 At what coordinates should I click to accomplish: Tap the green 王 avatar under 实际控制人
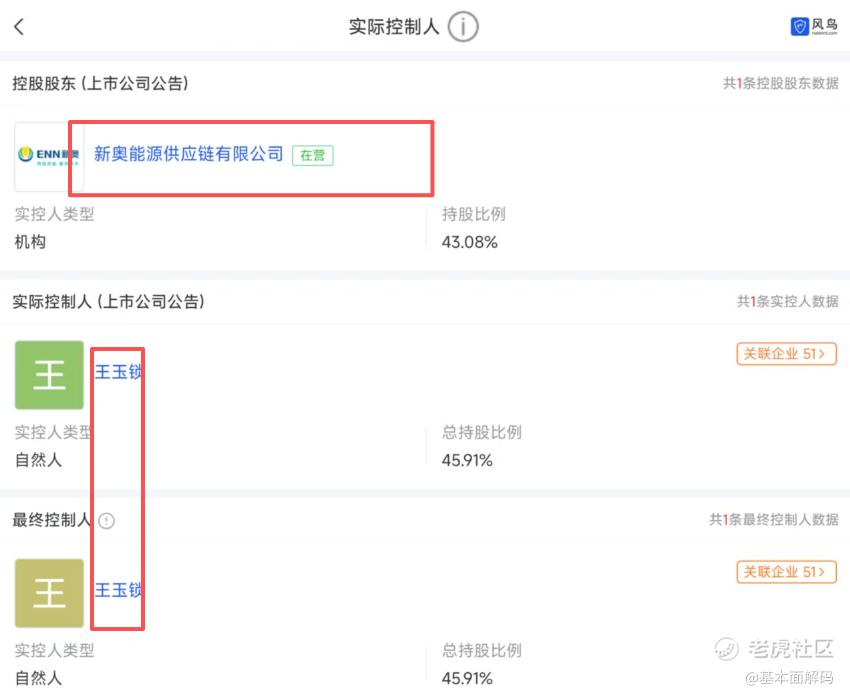coord(49,375)
